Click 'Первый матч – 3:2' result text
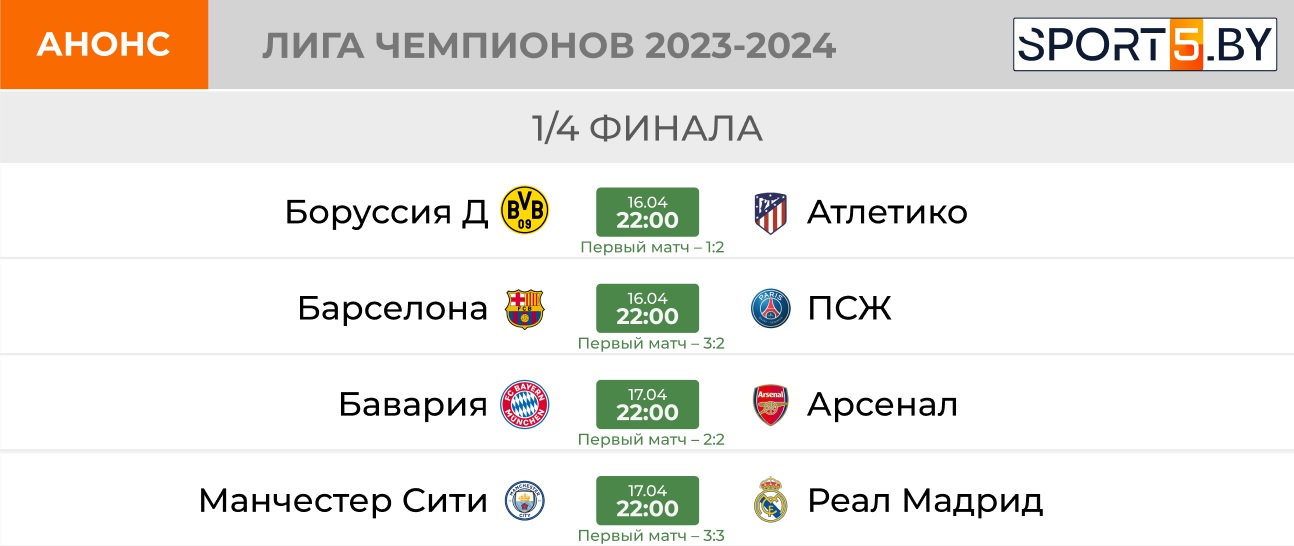This screenshot has height=546, width=1294. (651, 343)
